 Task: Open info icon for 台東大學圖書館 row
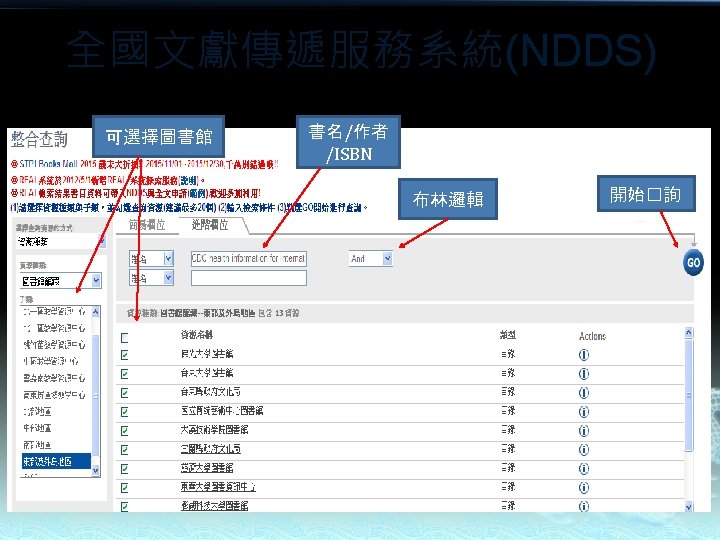[x=583, y=374]
